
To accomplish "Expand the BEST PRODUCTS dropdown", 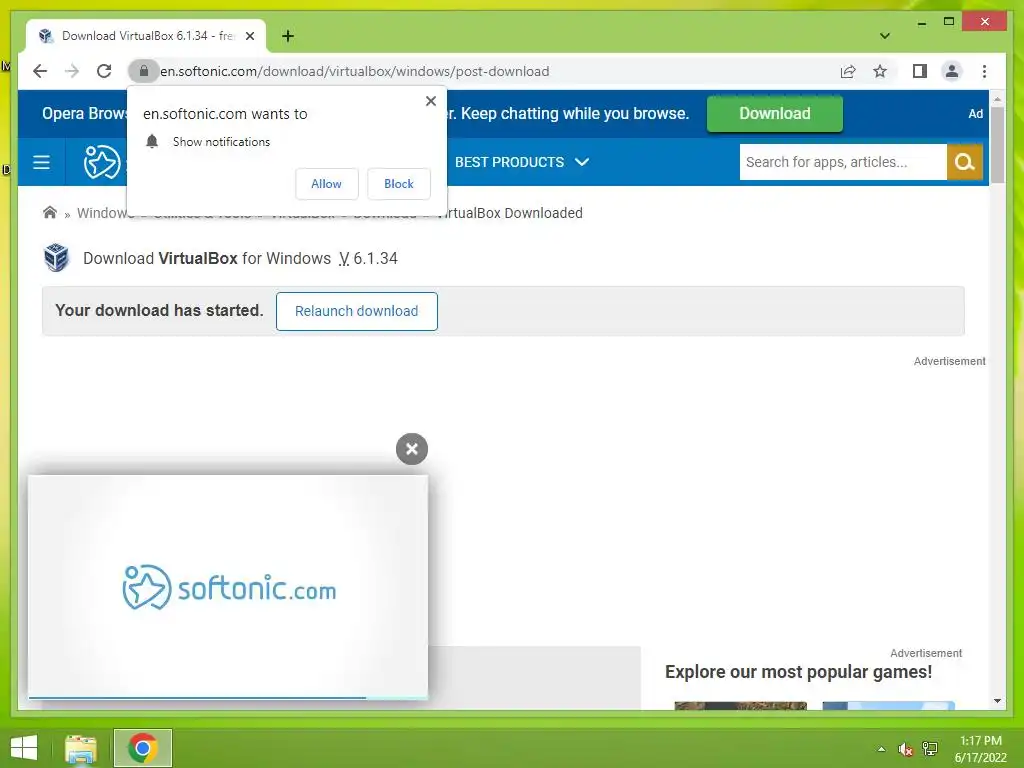I will (x=522, y=162).
